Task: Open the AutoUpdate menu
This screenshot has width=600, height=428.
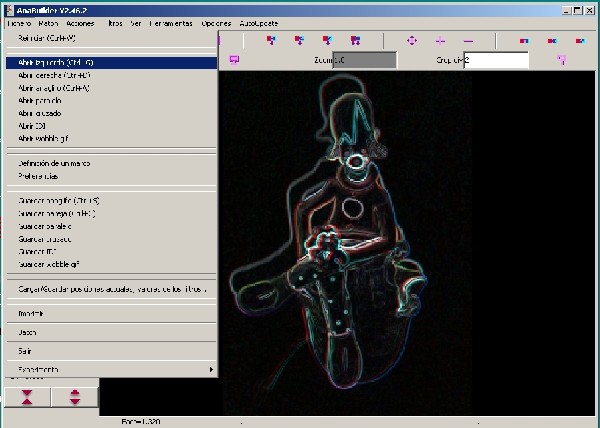Action: point(258,22)
